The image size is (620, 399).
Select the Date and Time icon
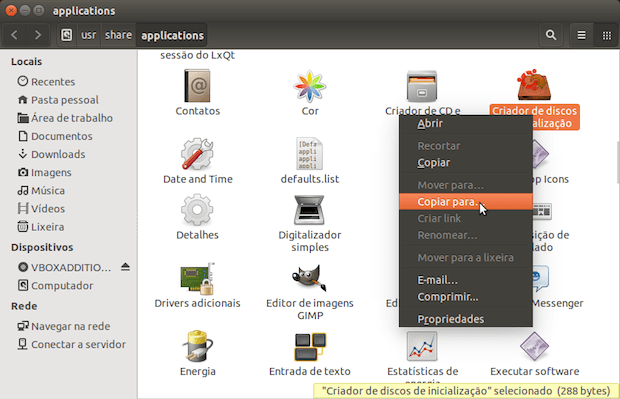[x=197, y=154]
